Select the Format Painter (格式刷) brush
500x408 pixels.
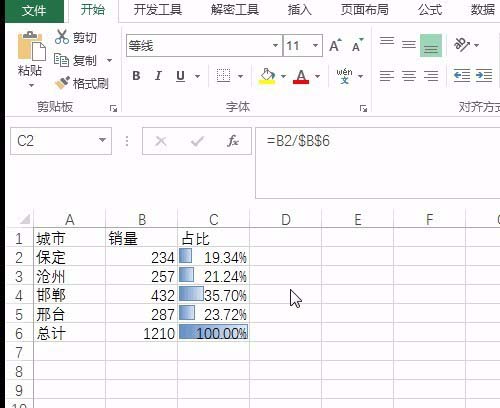coord(62,83)
